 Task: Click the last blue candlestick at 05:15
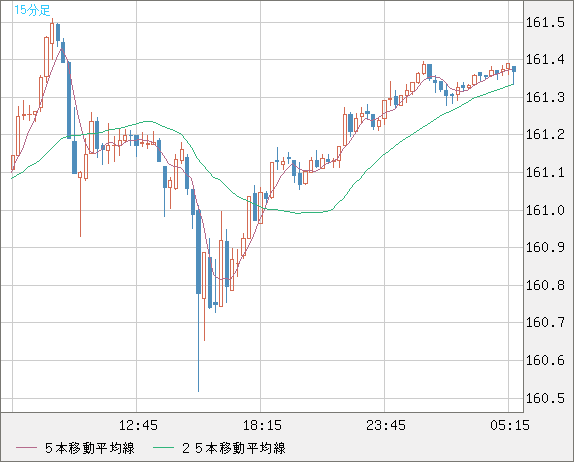coord(514,75)
